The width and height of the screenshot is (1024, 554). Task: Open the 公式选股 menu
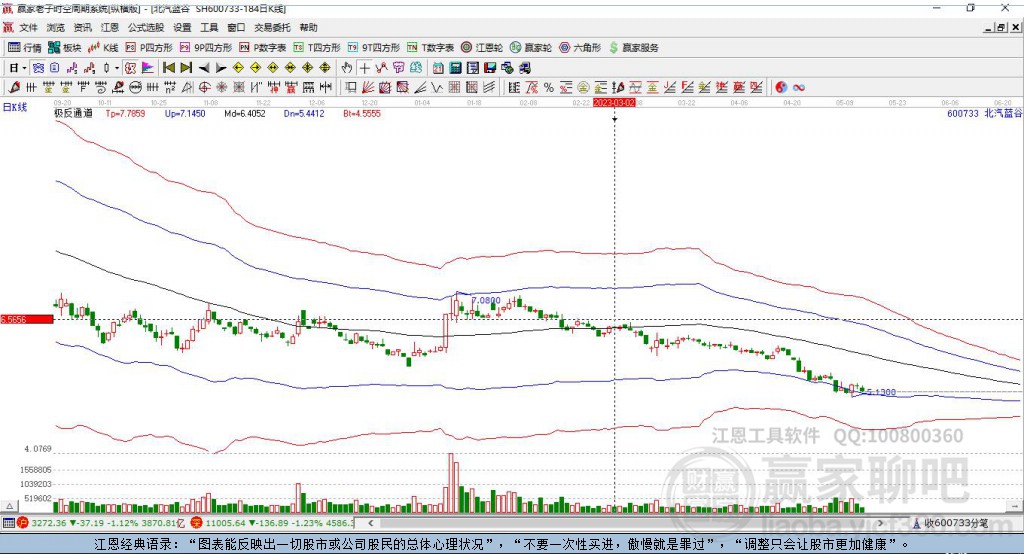click(146, 27)
